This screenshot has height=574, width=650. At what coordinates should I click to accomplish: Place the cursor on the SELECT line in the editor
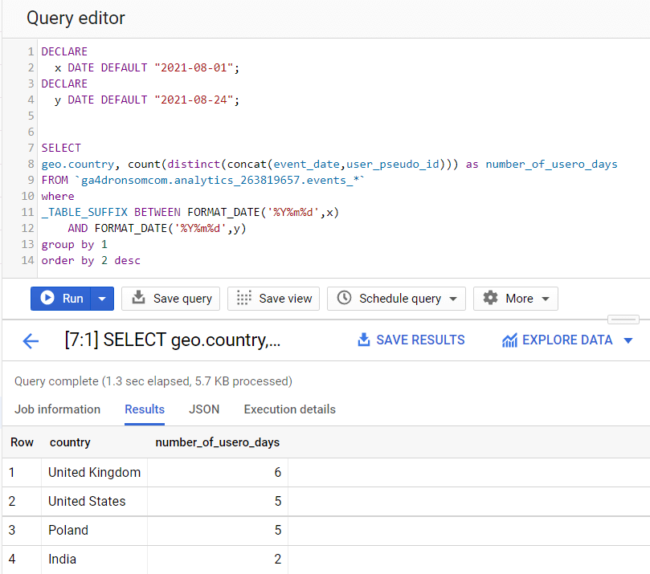(x=61, y=148)
